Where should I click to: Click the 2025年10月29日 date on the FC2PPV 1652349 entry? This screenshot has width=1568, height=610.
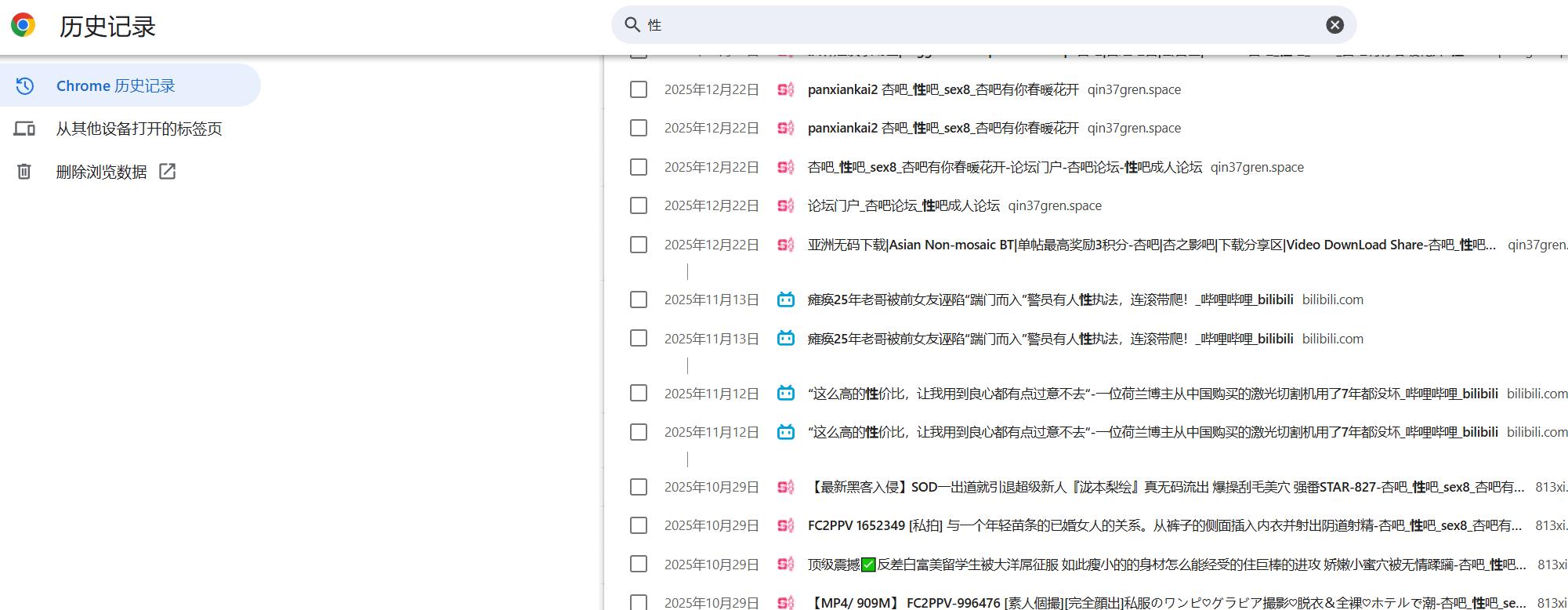(712, 525)
